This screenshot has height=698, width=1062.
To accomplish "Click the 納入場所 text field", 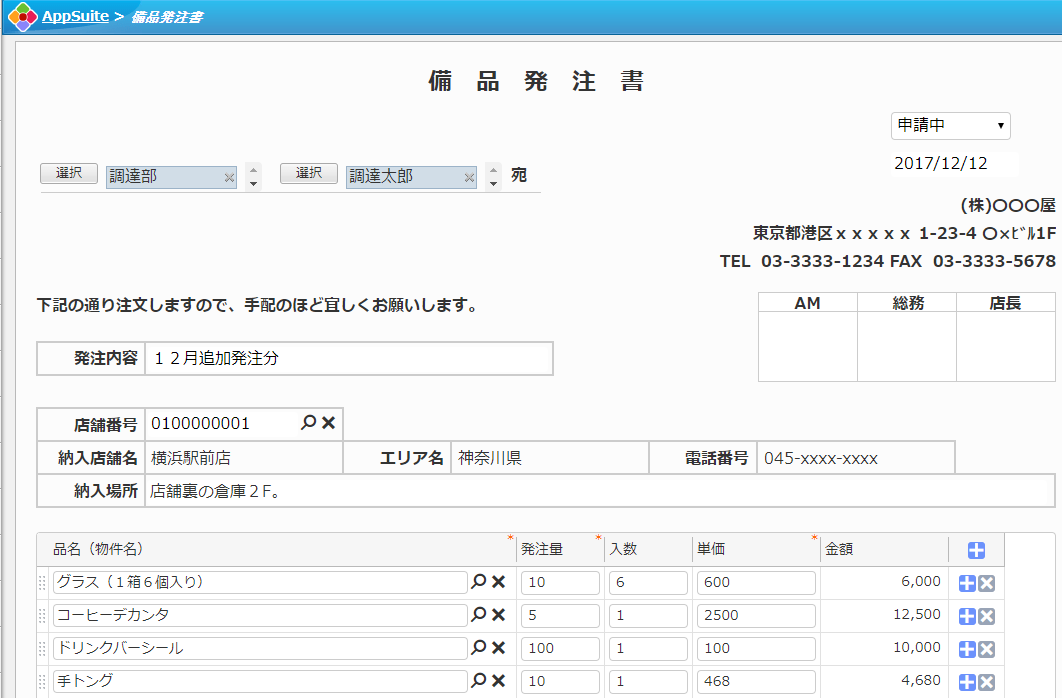I will coord(600,491).
